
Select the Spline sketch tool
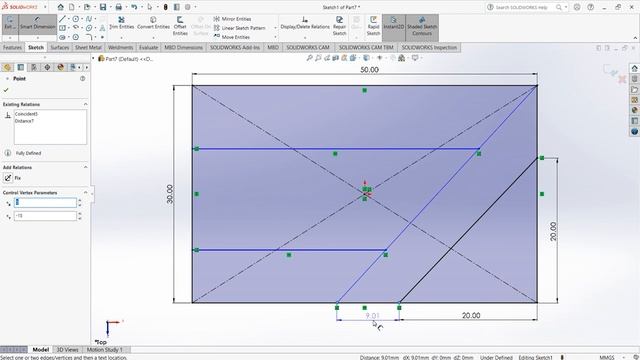pos(89,19)
